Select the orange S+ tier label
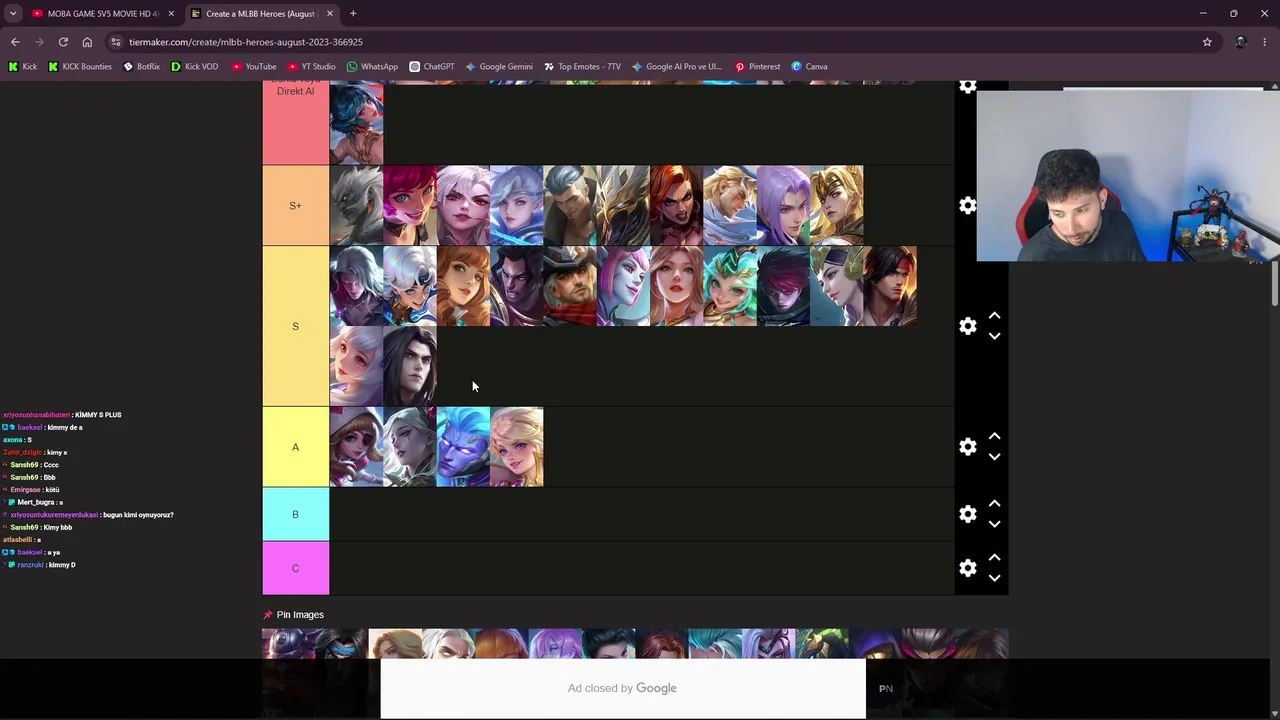 coord(295,205)
